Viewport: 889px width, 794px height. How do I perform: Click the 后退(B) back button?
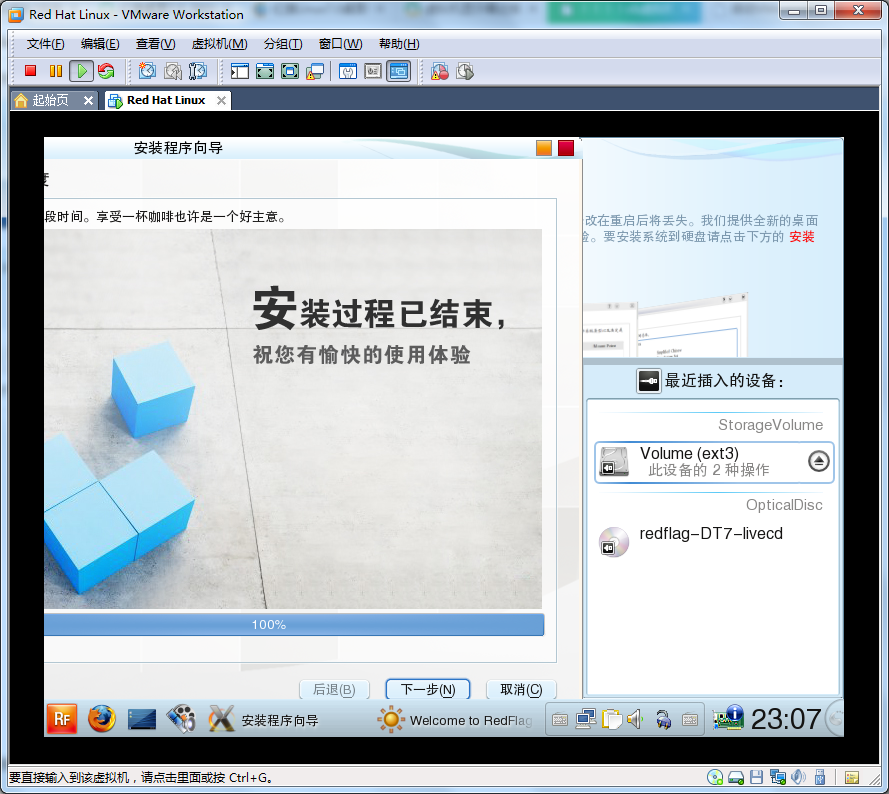tap(335, 689)
